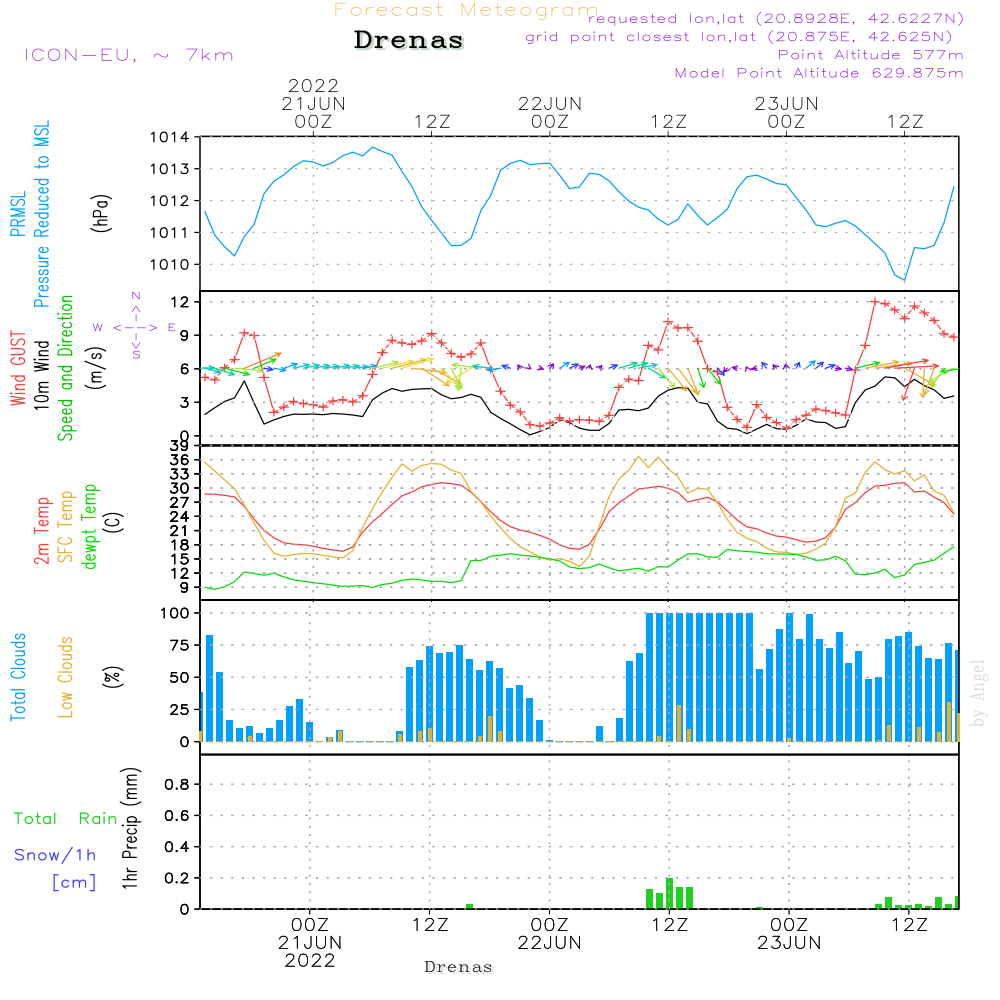Select the Total Clouds axis label
The width and height of the screenshot is (1000, 1000).
(18, 677)
